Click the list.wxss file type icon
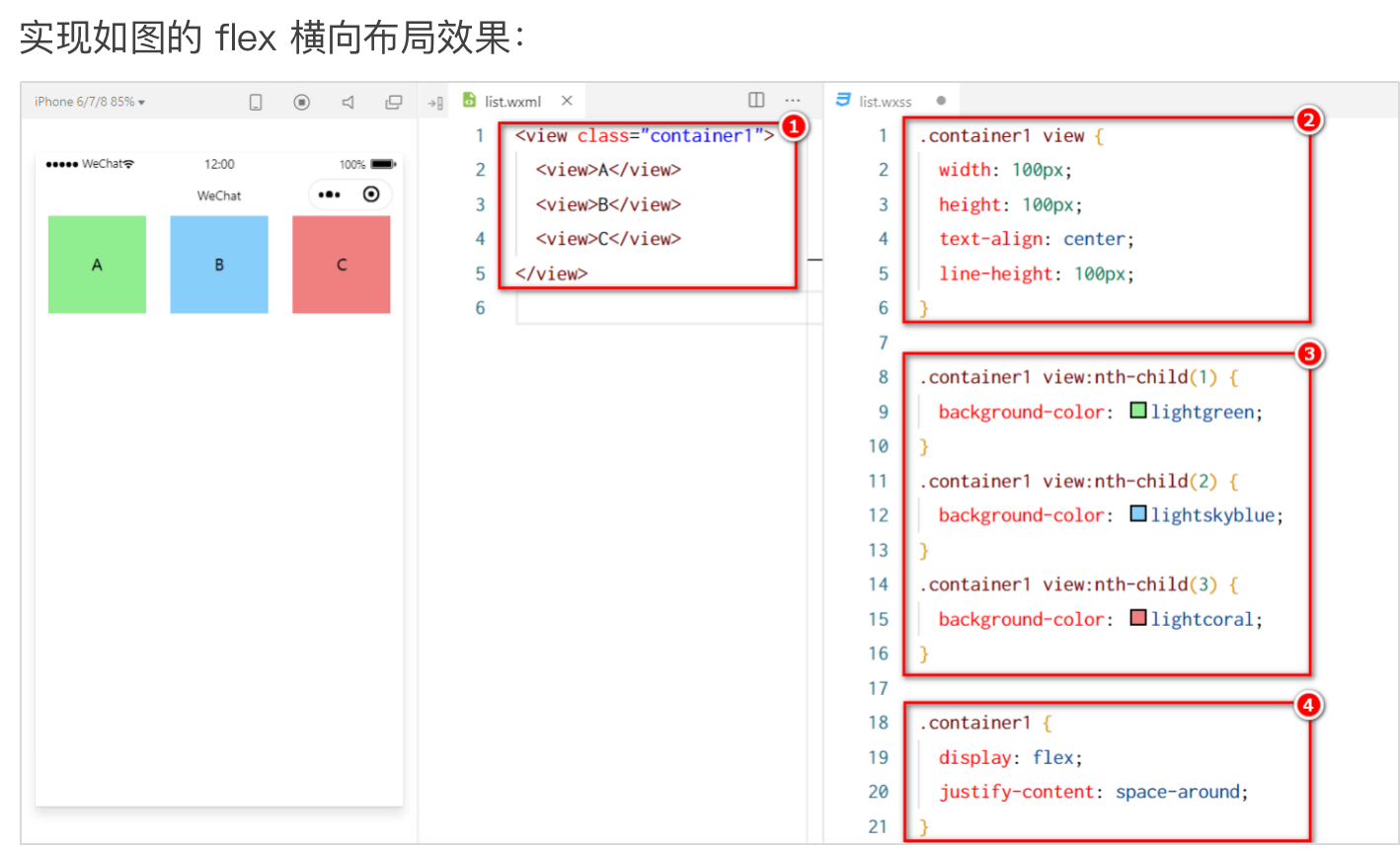 pyautogui.click(x=843, y=100)
